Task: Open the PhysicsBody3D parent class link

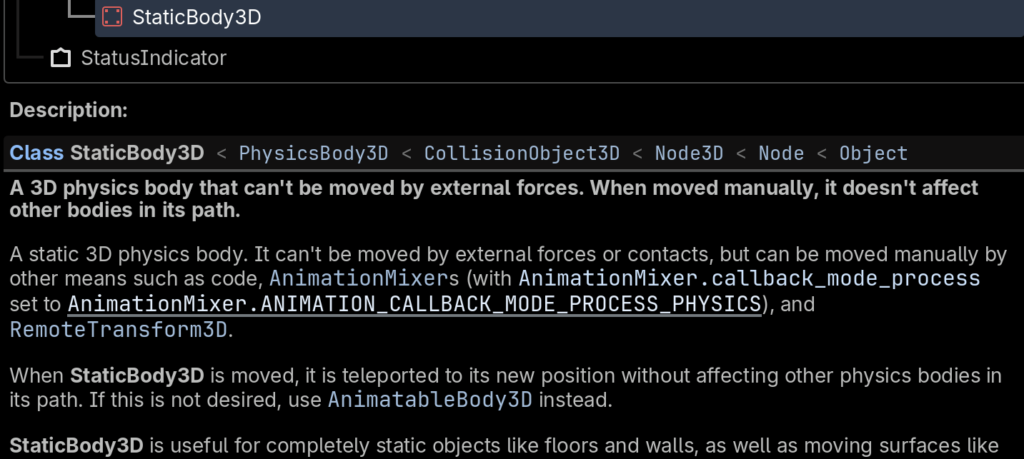Action: pos(313,153)
